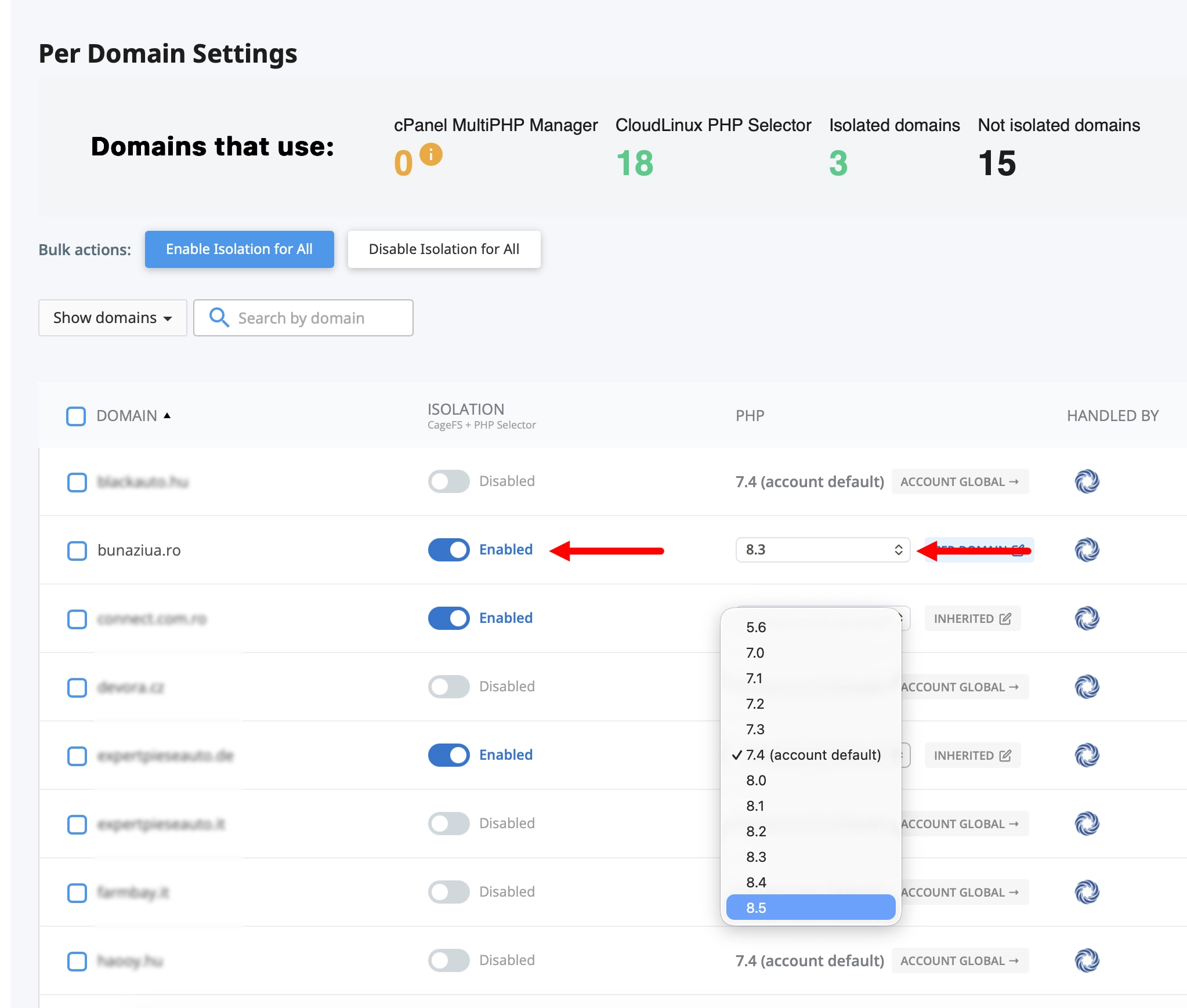1187x1008 pixels.
Task: Check the checkbox in the last visible row
Action: click(77, 961)
